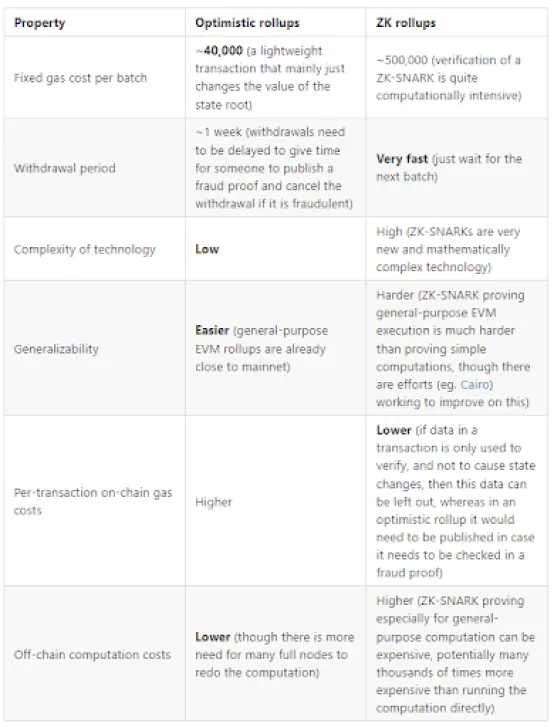Select Per-transaction on-chain gas costs label

(93, 501)
